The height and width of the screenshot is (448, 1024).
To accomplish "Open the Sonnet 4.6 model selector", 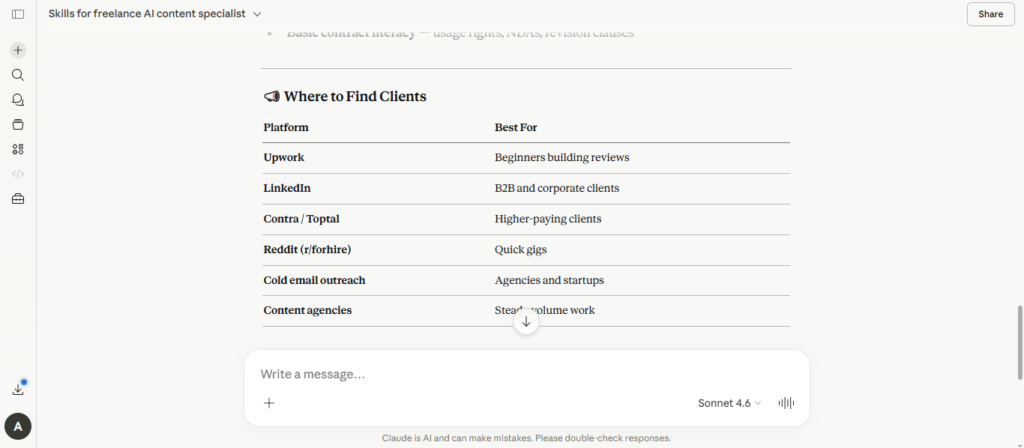I will click(729, 403).
